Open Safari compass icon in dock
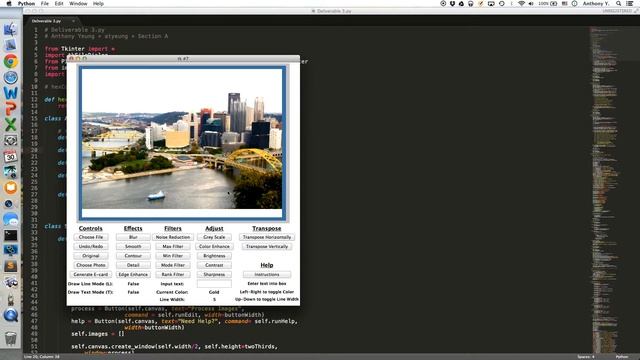 tap(11, 77)
